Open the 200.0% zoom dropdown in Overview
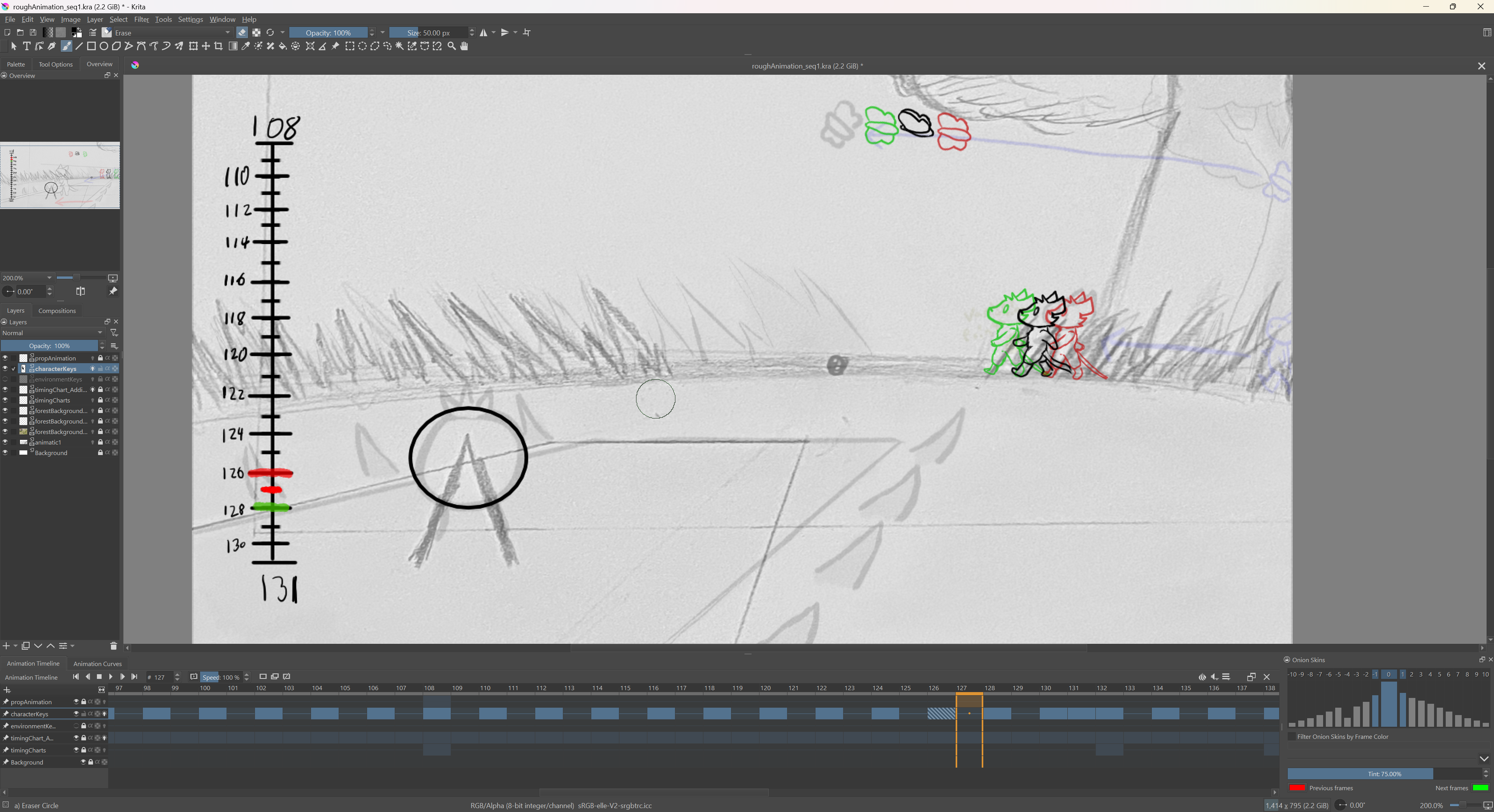Image resolution: width=1494 pixels, height=812 pixels. click(49, 278)
